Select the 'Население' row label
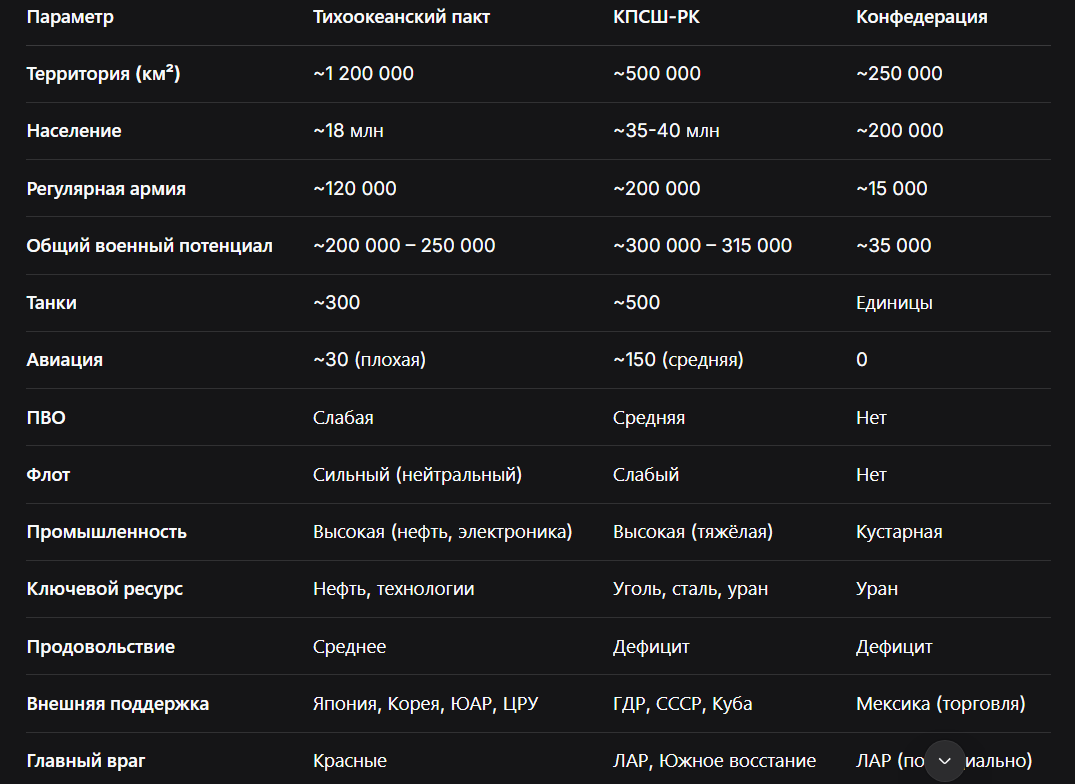Image resolution: width=1075 pixels, height=784 pixels. coord(74,131)
